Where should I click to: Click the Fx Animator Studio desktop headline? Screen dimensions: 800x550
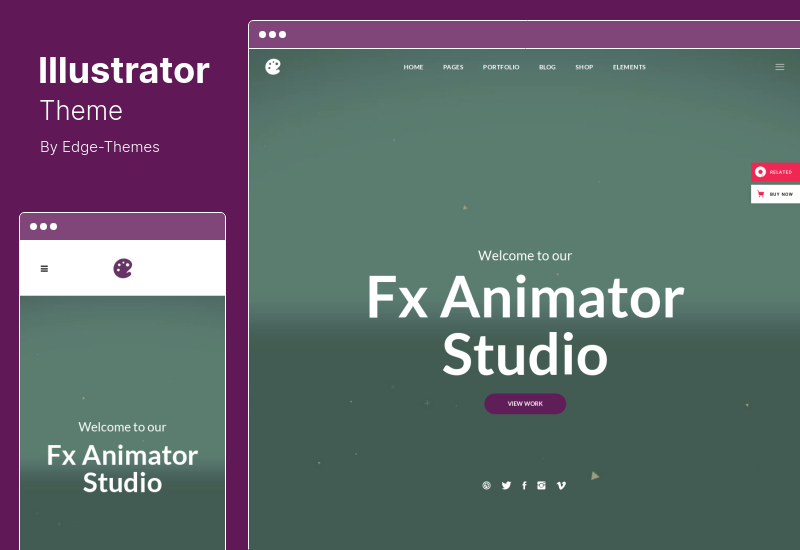[525, 325]
